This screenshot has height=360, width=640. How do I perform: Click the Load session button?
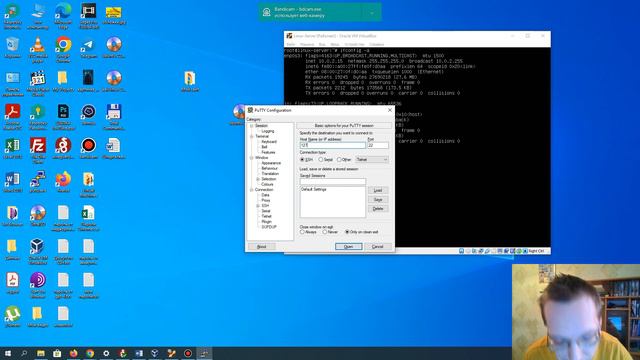(x=378, y=191)
